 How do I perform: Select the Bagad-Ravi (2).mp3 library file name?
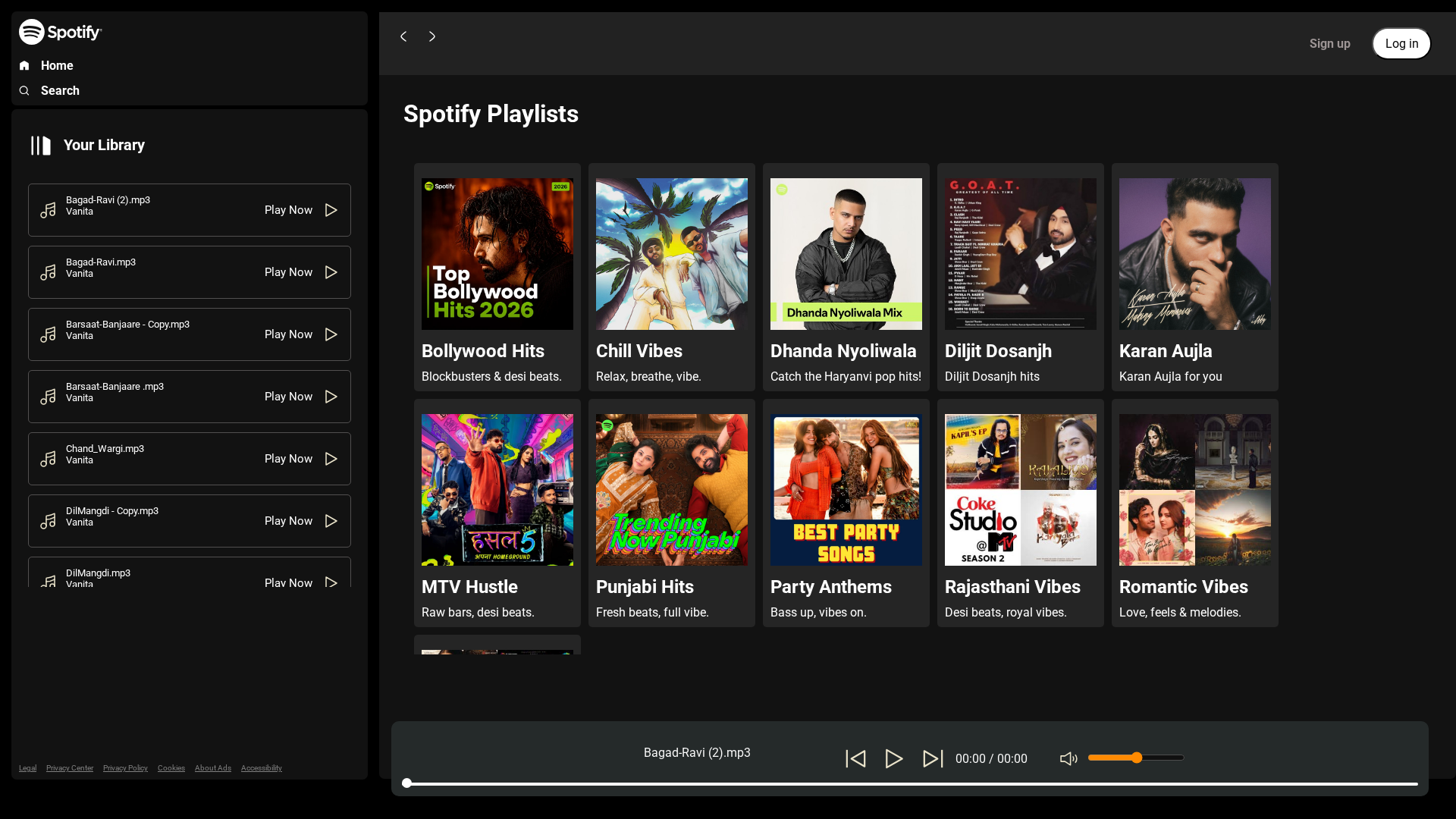[x=108, y=200]
